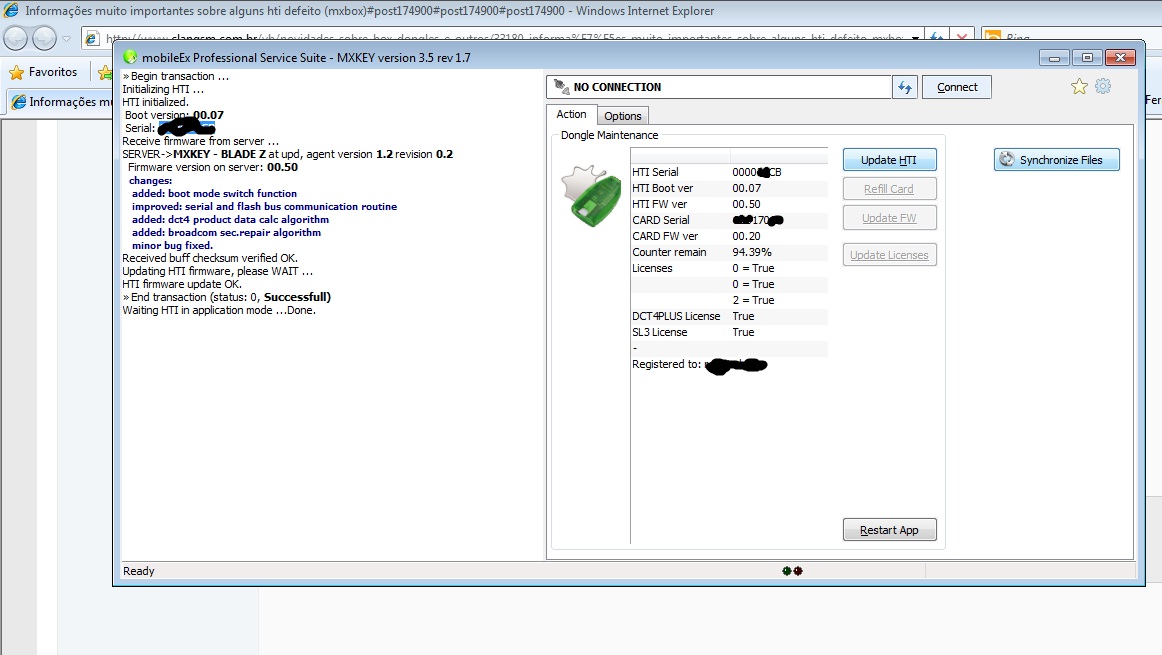This screenshot has height=655, width=1162.
Task: Click the log line 'added: boot mode switch function'
Action: (x=214, y=193)
